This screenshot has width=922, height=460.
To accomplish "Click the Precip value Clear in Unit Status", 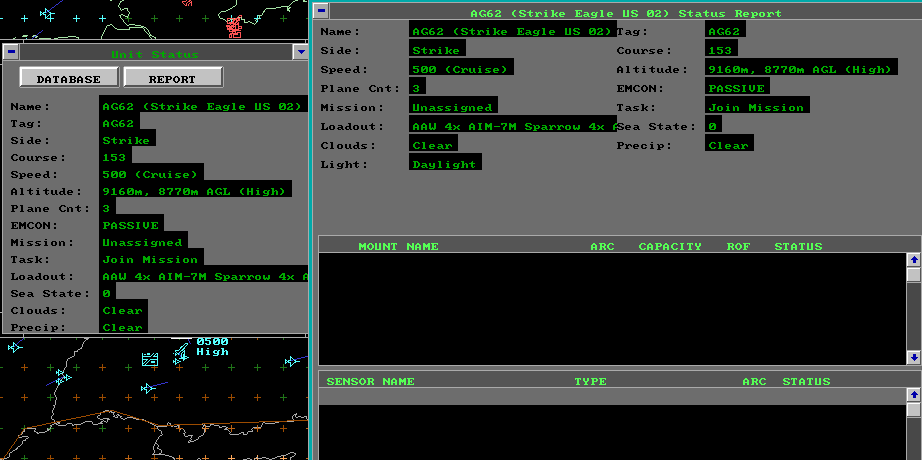I will (x=123, y=326).
